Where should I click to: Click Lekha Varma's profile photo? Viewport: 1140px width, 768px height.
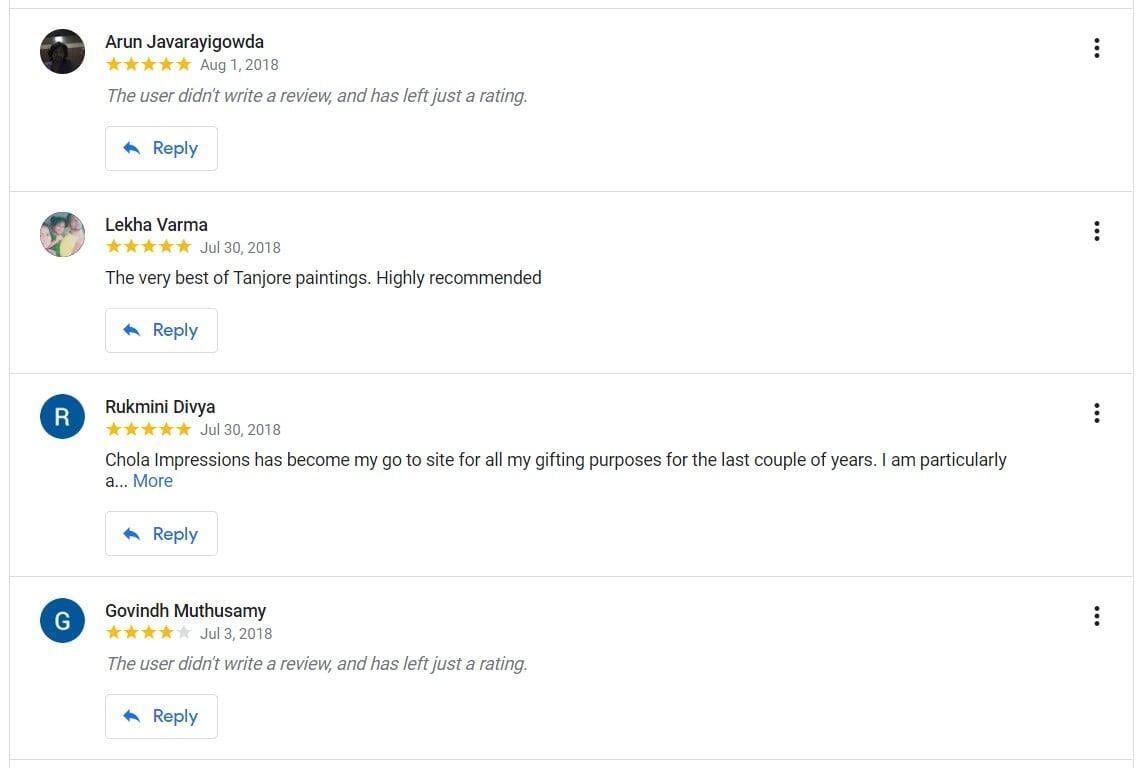click(62, 234)
